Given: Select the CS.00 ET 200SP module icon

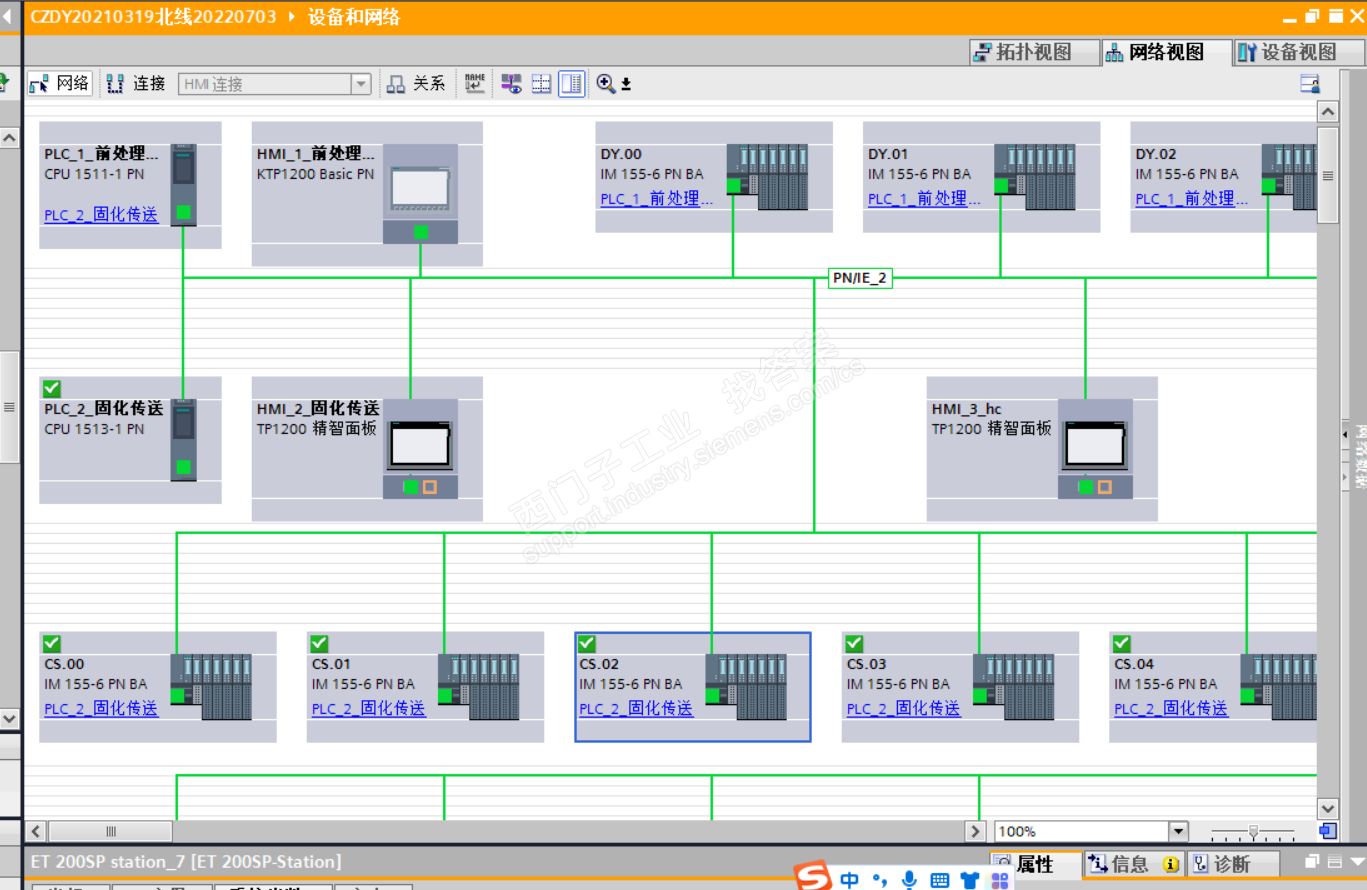Looking at the screenshot, I should (x=210, y=687).
